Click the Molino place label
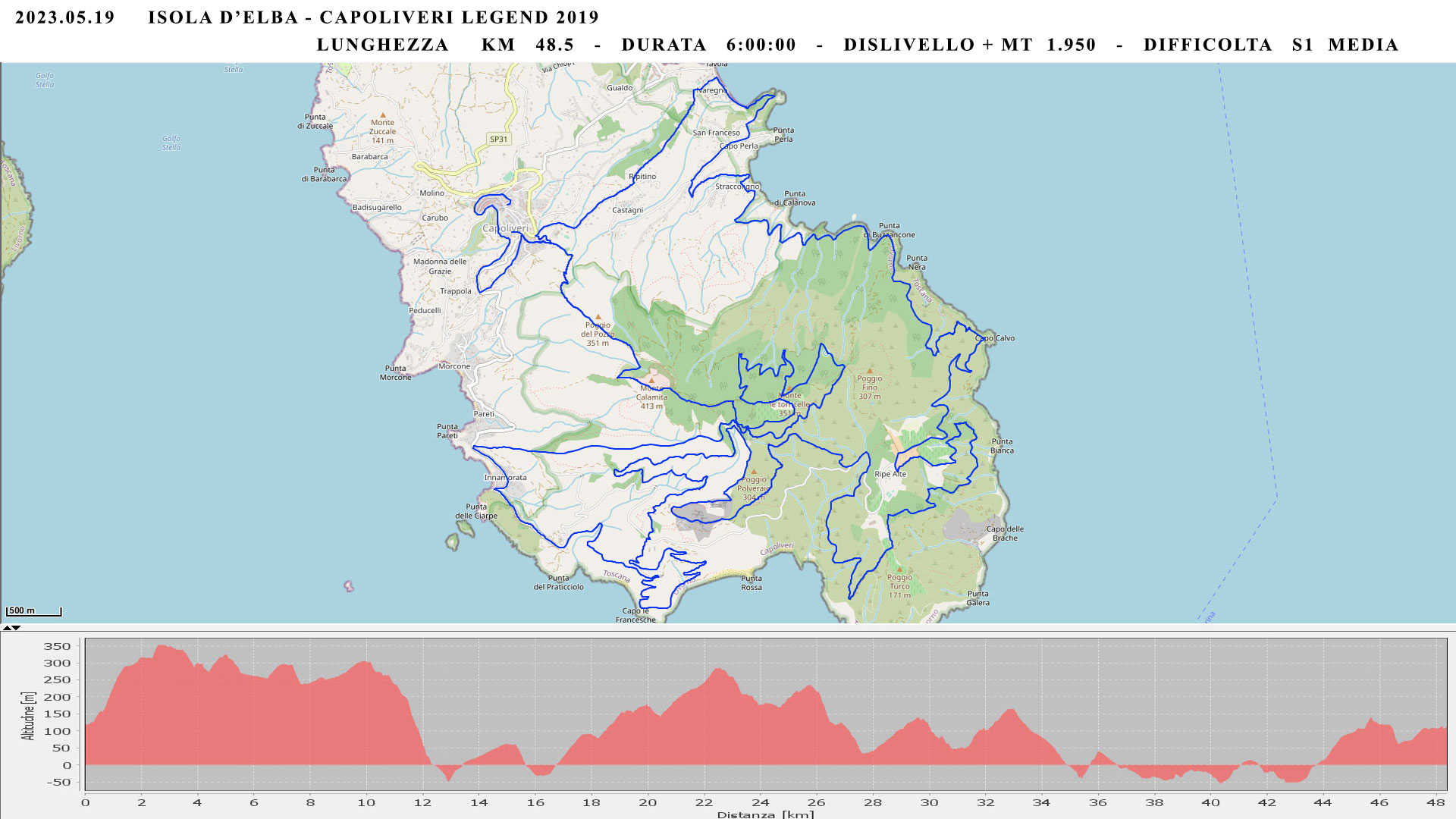This screenshot has height=819, width=1456. click(431, 193)
